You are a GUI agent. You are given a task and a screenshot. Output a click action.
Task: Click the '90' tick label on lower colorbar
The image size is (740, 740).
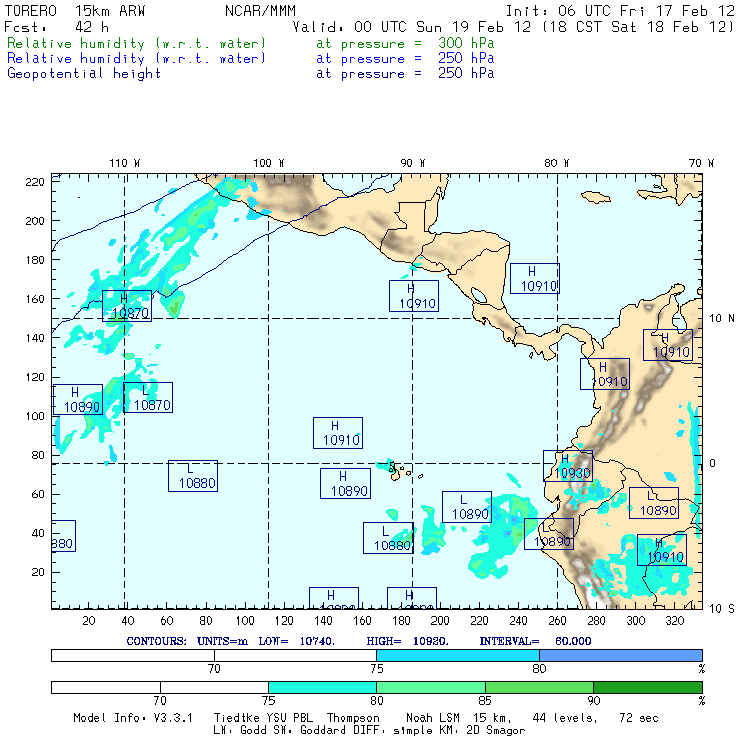click(x=594, y=701)
